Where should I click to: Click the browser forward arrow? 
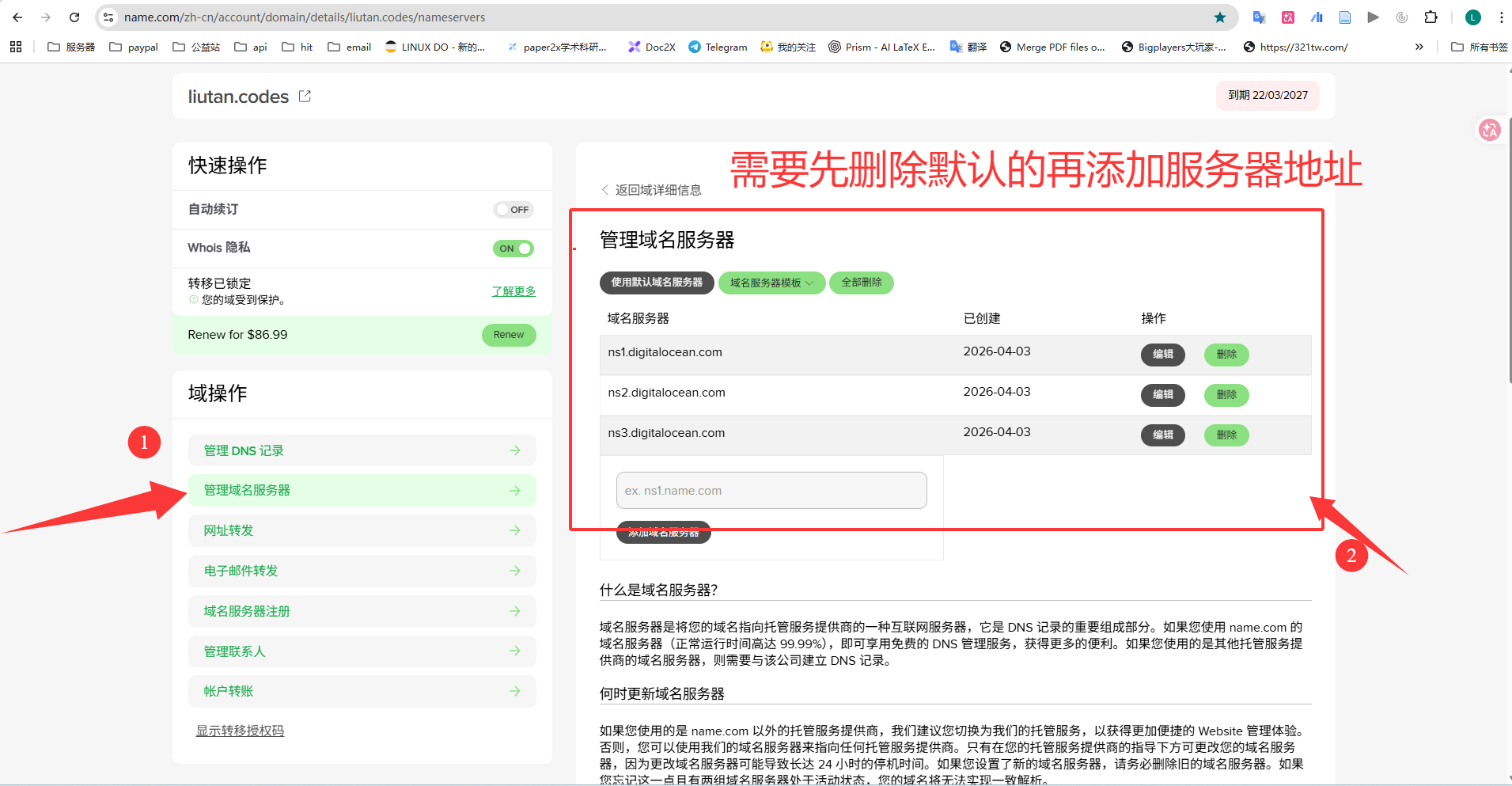click(x=46, y=17)
